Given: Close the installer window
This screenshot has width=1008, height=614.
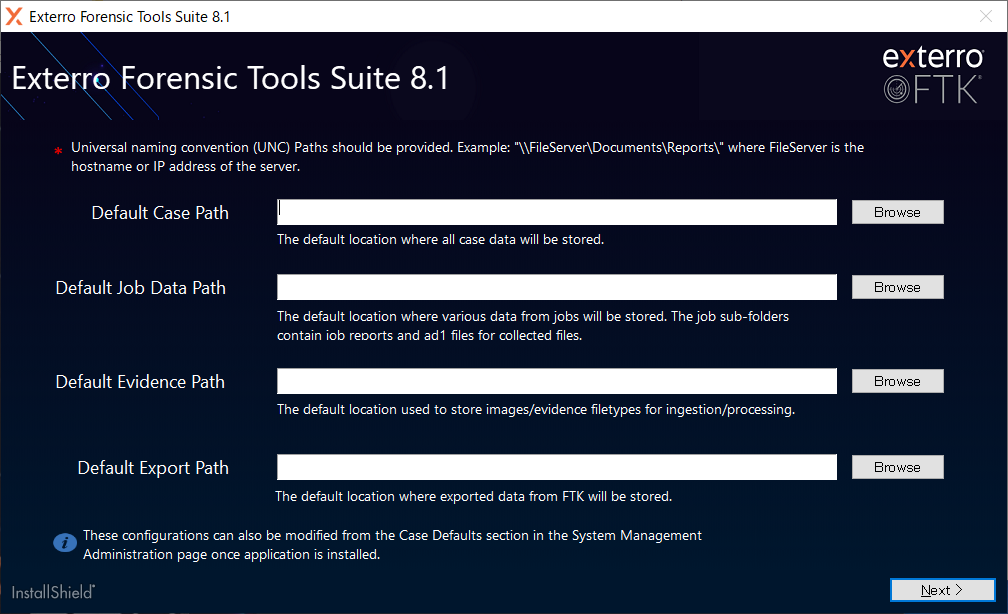Looking at the screenshot, I should [986, 16].
